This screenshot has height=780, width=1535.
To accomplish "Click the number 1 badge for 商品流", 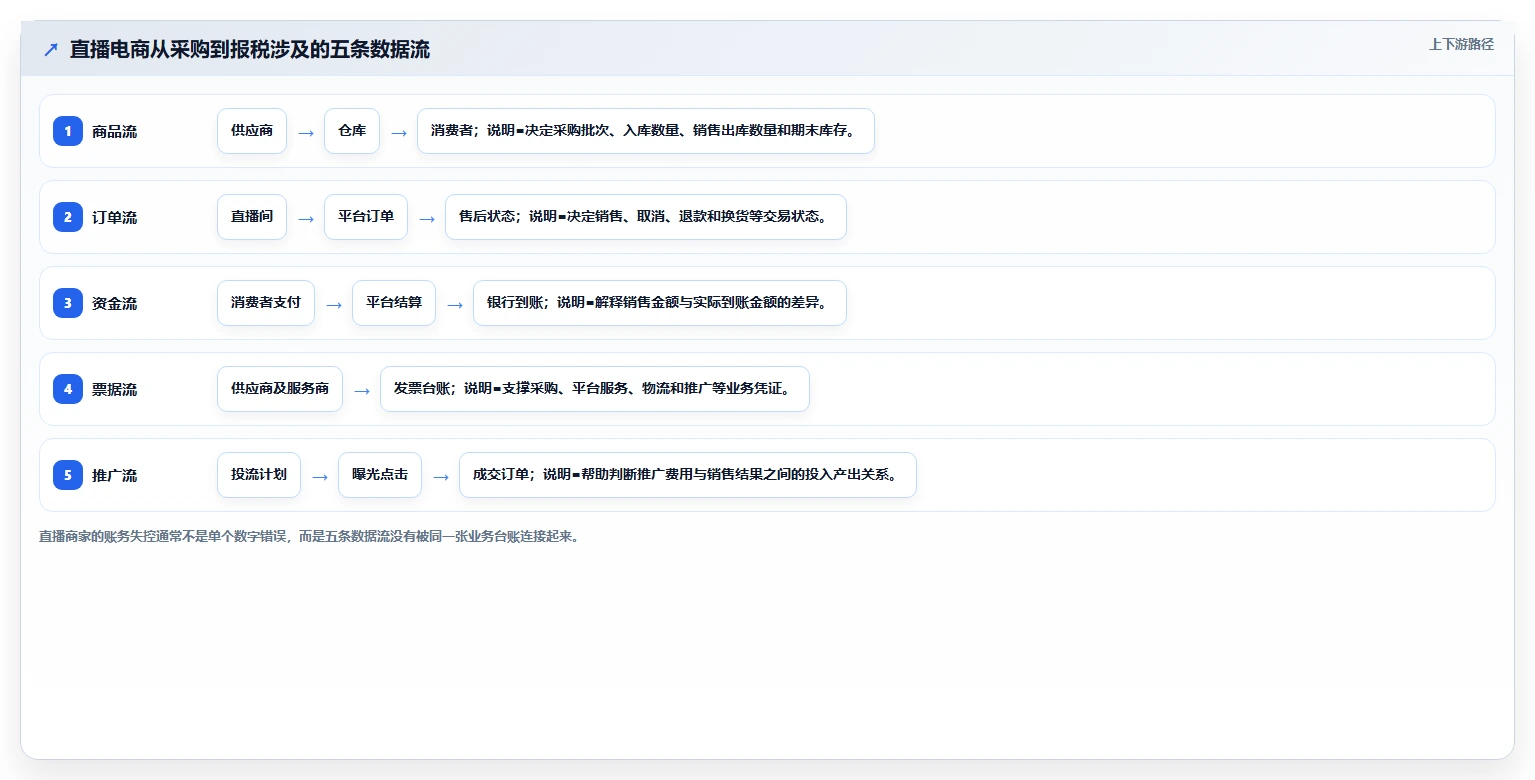I will (68, 131).
